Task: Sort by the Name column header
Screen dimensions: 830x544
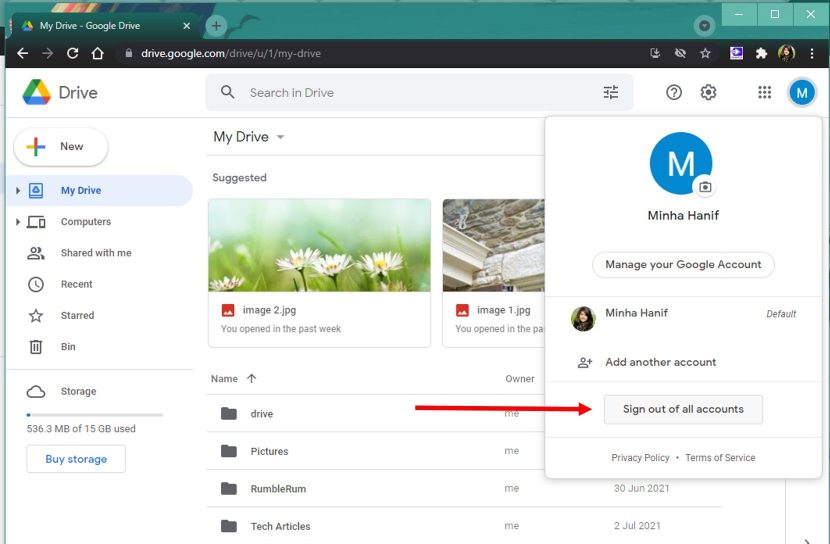Action: pos(224,379)
